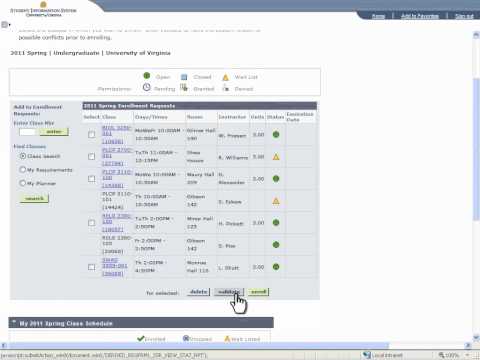Image resolution: width=480 pixels, height=360 pixels.
Task: Click the horizontal scrollbar right arrow
Action: tap(468, 346)
